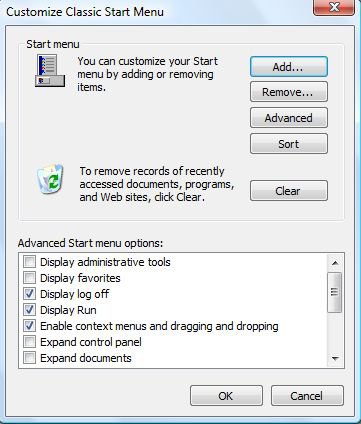Viewport: 361px width, 424px height.
Task: Click the options list scroll up arrow
Action: coord(335,263)
